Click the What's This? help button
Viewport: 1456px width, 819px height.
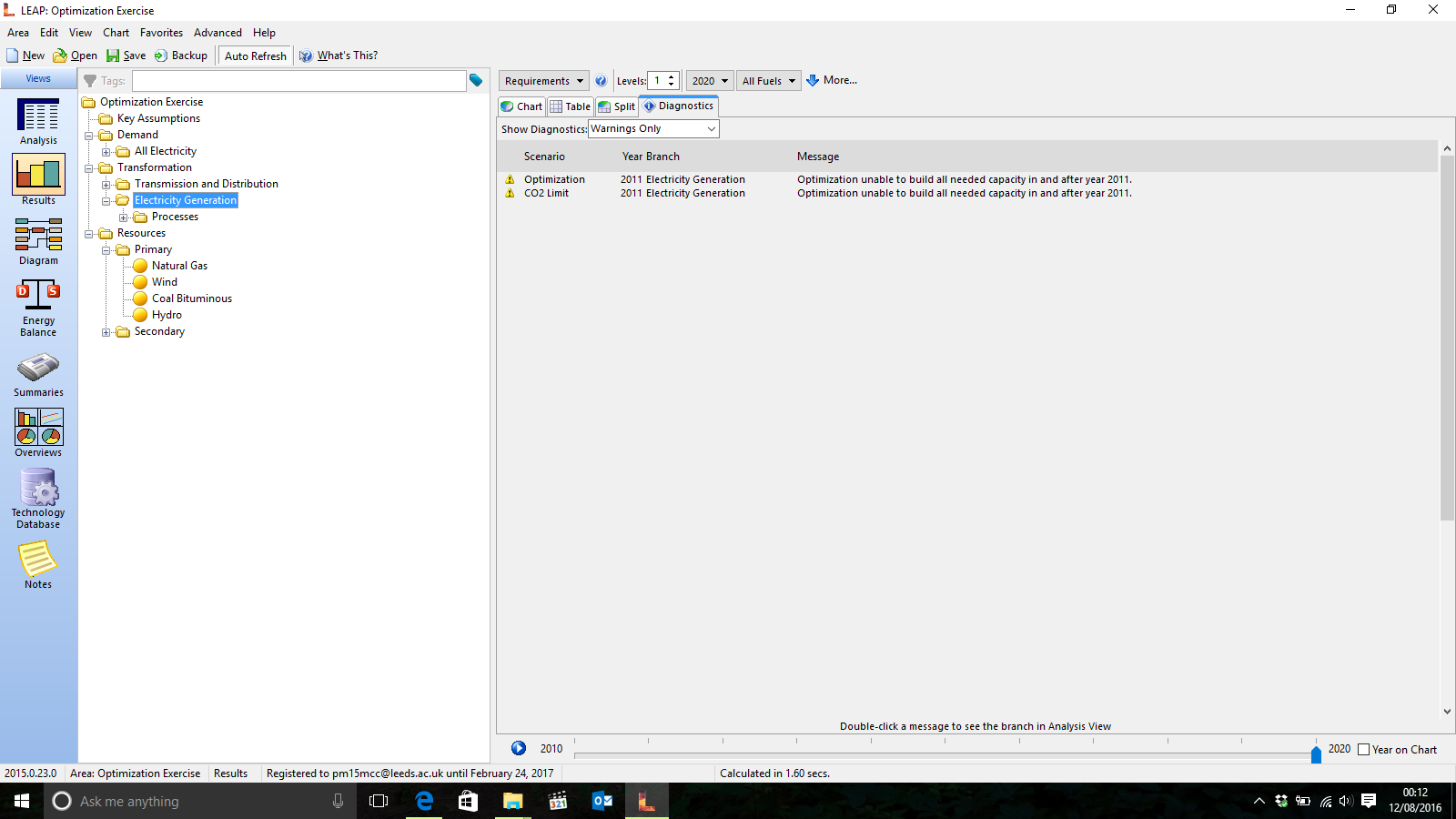[x=339, y=56]
